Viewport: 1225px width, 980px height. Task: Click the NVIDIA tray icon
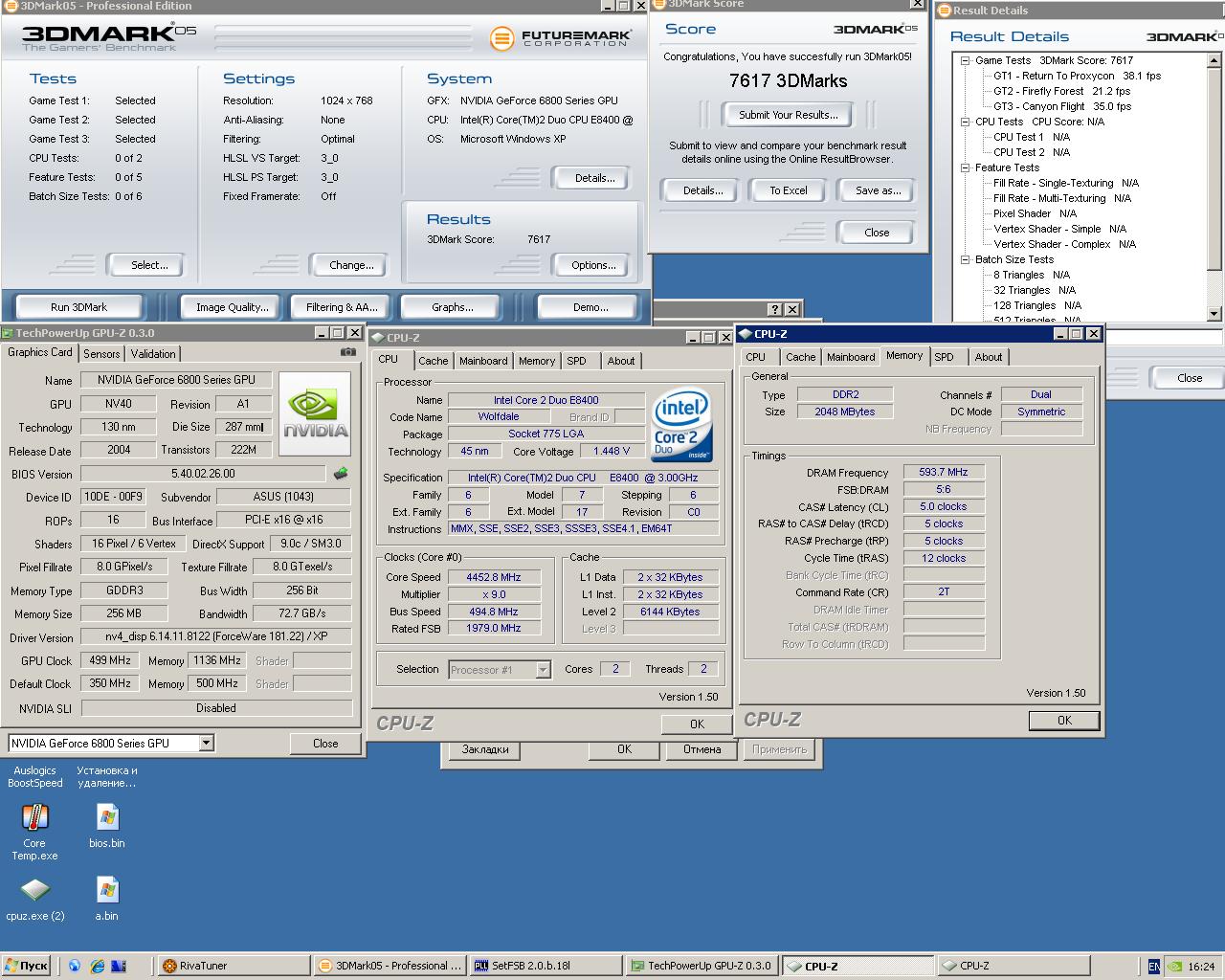pyautogui.click(x=1173, y=967)
